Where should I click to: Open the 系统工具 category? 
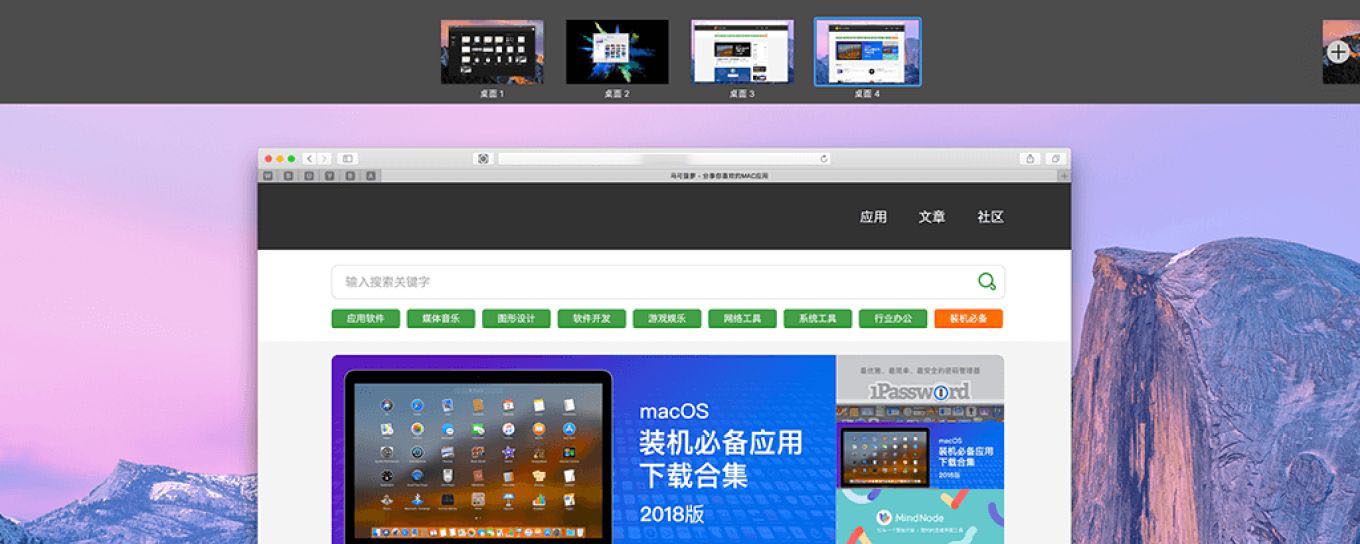pyautogui.click(x=818, y=319)
